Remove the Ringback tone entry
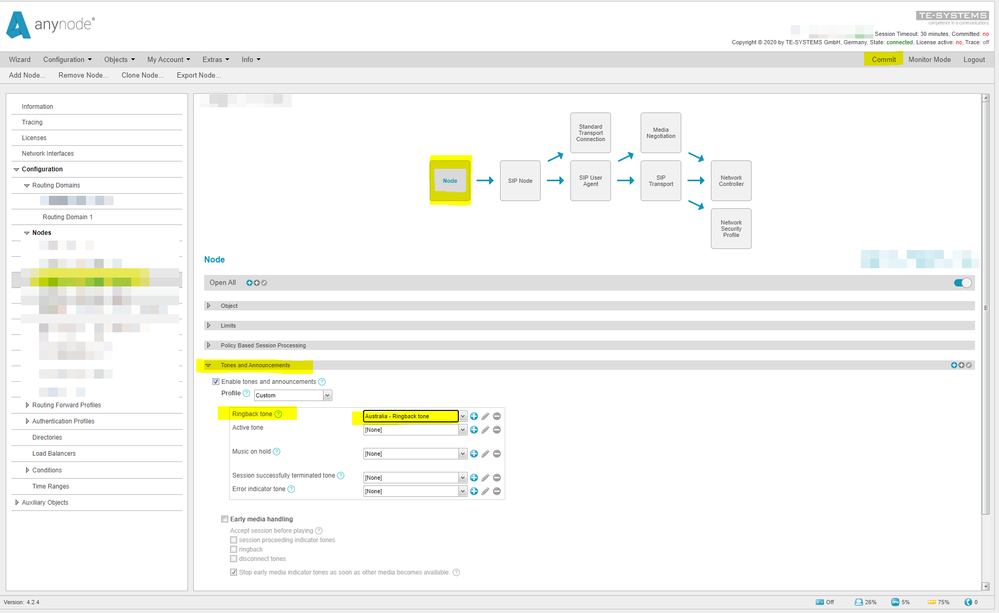Screen dimensions: 999x613 tap(497, 416)
